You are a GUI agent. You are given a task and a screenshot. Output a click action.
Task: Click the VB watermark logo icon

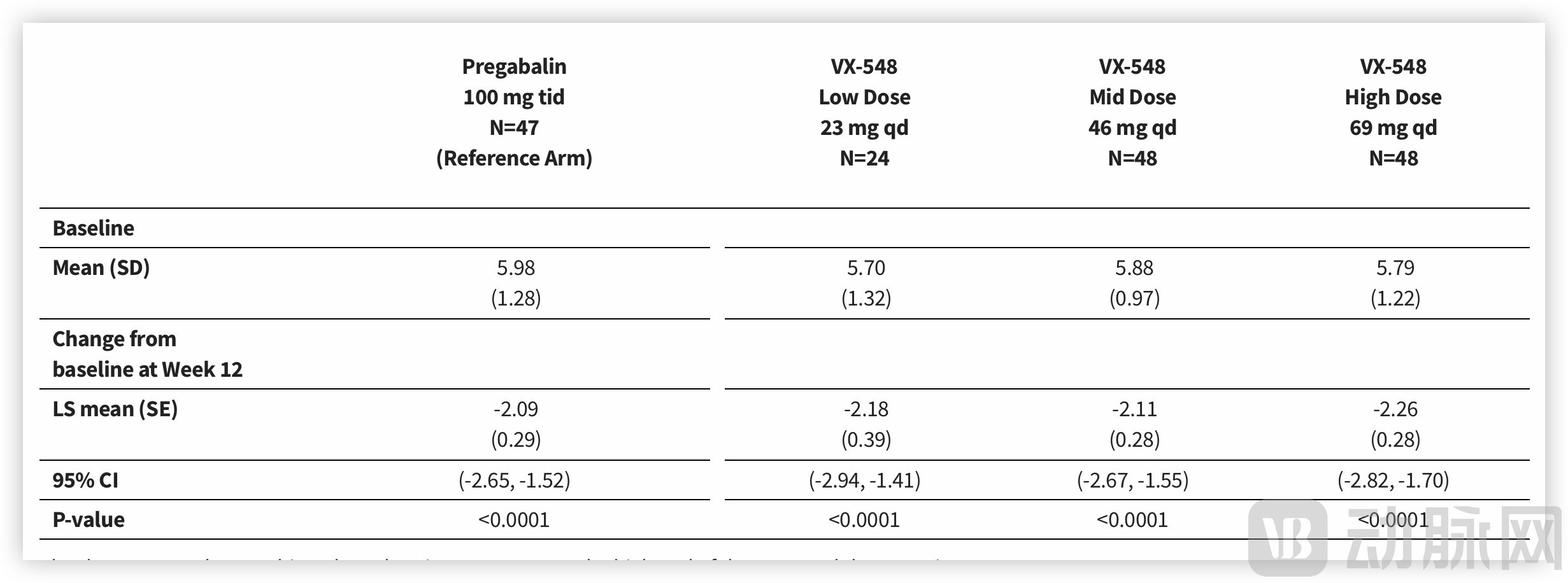1288,537
